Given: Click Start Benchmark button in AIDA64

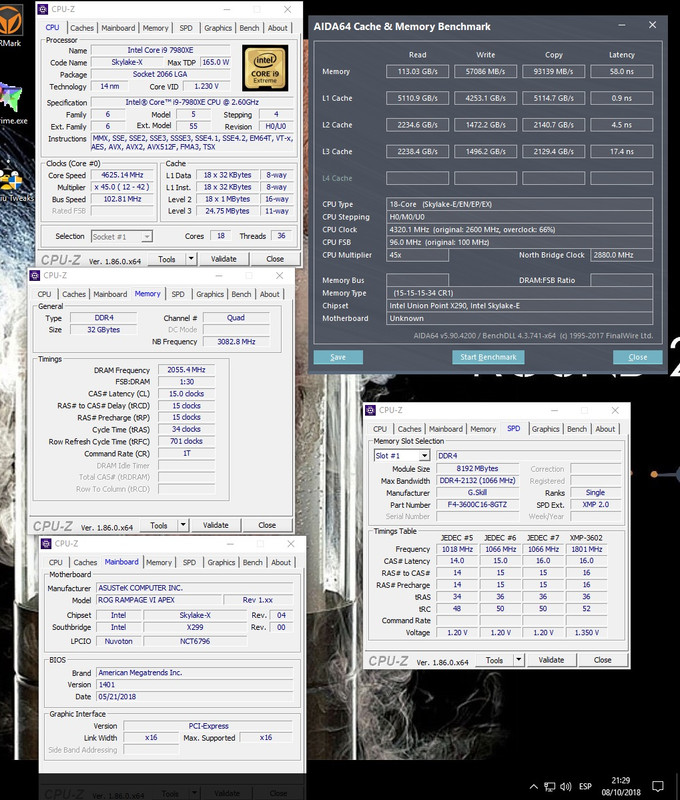Looking at the screenshot, I should click(488, 357).
